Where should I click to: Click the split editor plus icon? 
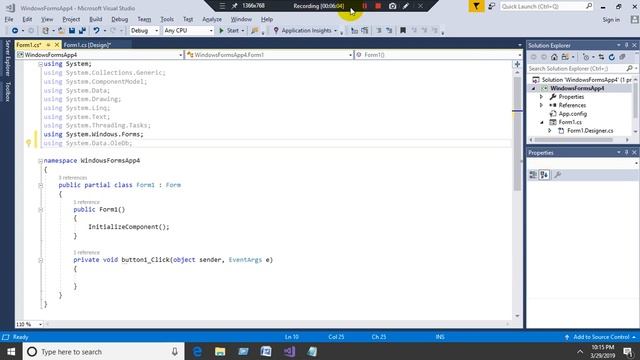coord(517,64)
